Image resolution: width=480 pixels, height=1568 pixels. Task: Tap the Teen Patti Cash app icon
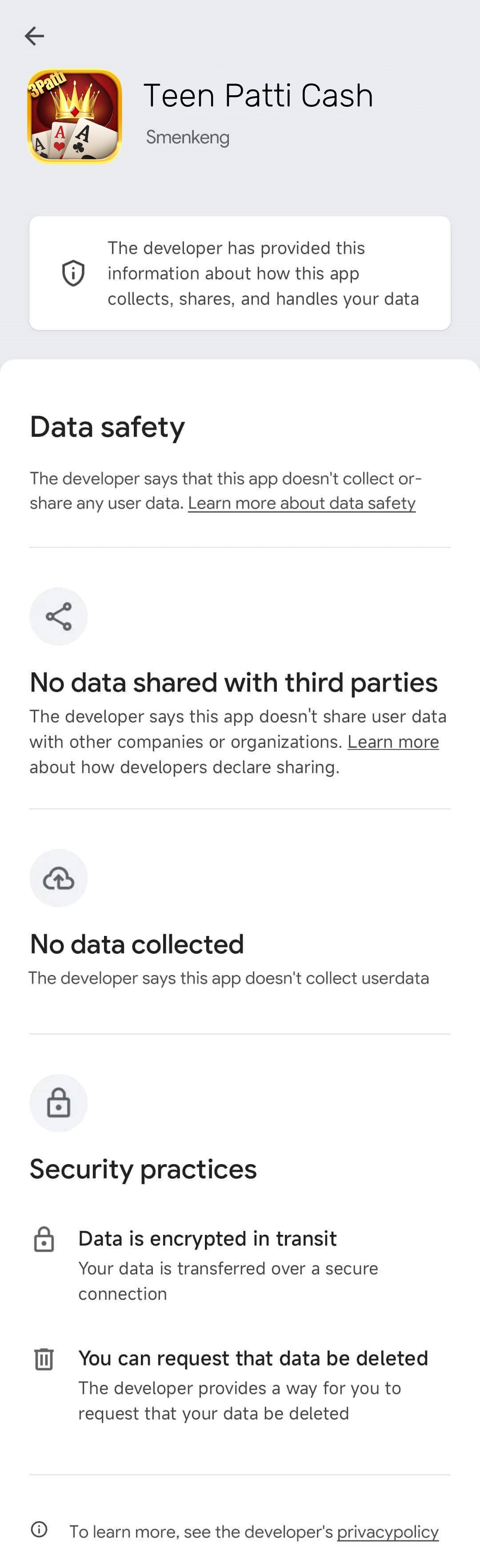75,116
